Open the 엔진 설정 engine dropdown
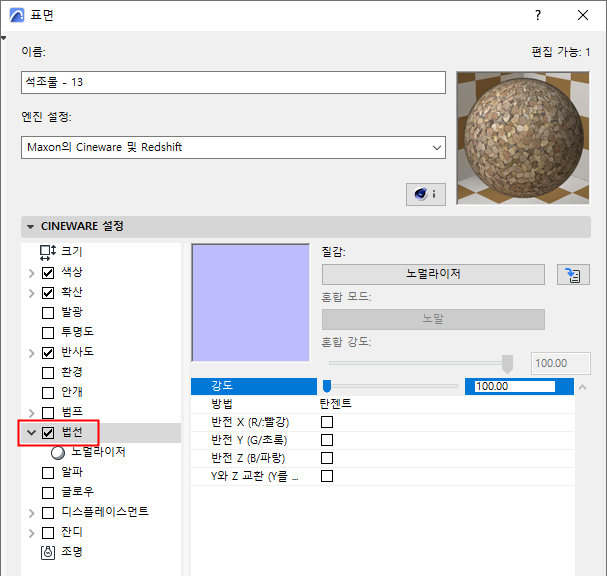This screenshot has width=607, height=576. coord(233,147)
